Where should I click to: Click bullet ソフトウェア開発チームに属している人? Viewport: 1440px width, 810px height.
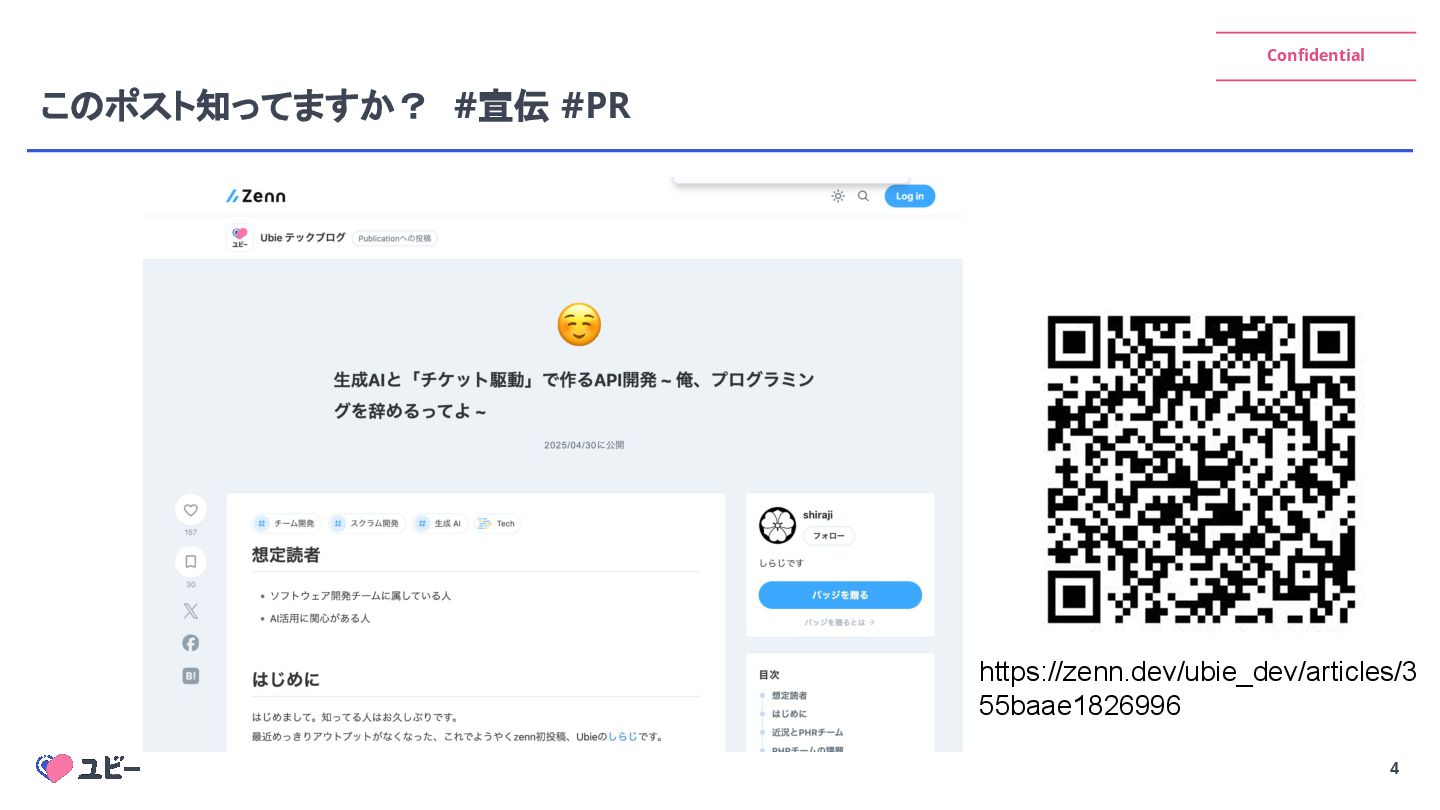(360, 596)
